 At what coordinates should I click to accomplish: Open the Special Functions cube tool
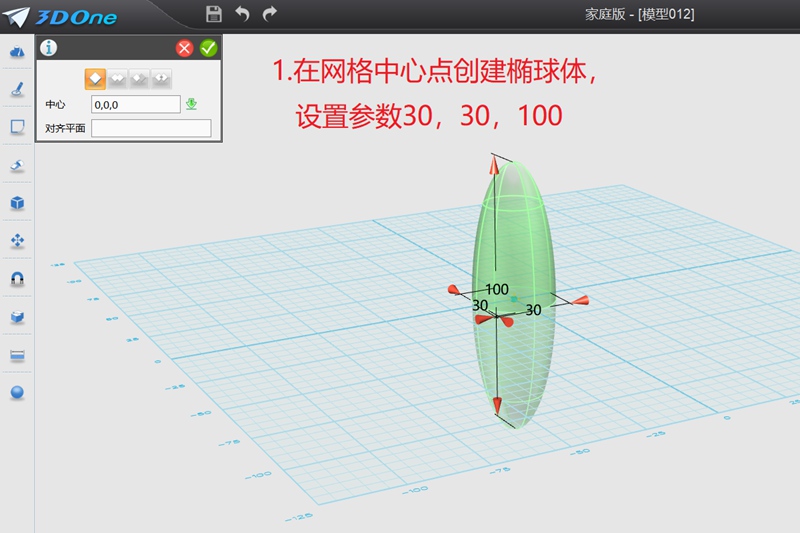tap(17, 203)
